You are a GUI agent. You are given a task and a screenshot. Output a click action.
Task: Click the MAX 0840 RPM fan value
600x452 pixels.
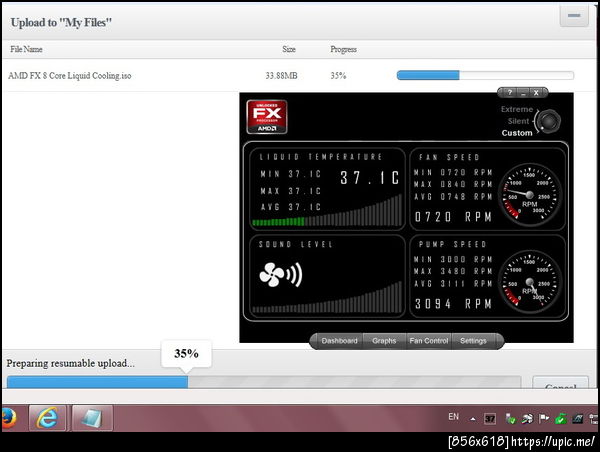click(x=453, y=184)
